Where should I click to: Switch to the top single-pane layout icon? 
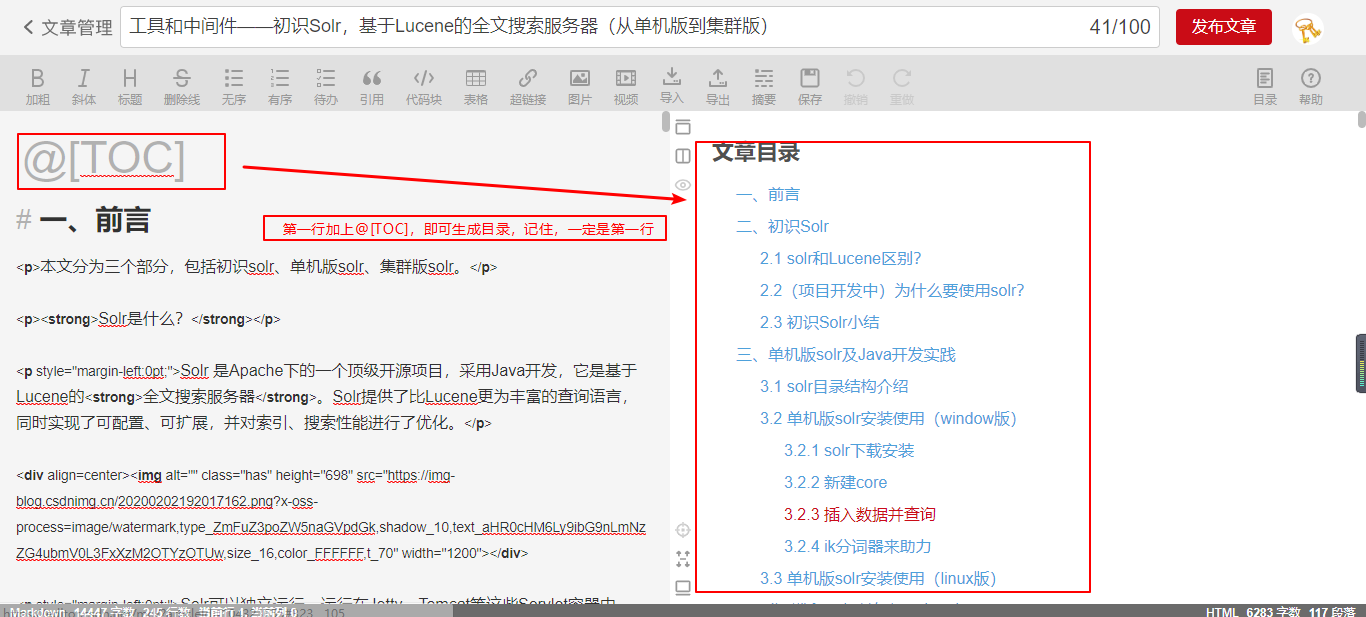pos(683,127)
